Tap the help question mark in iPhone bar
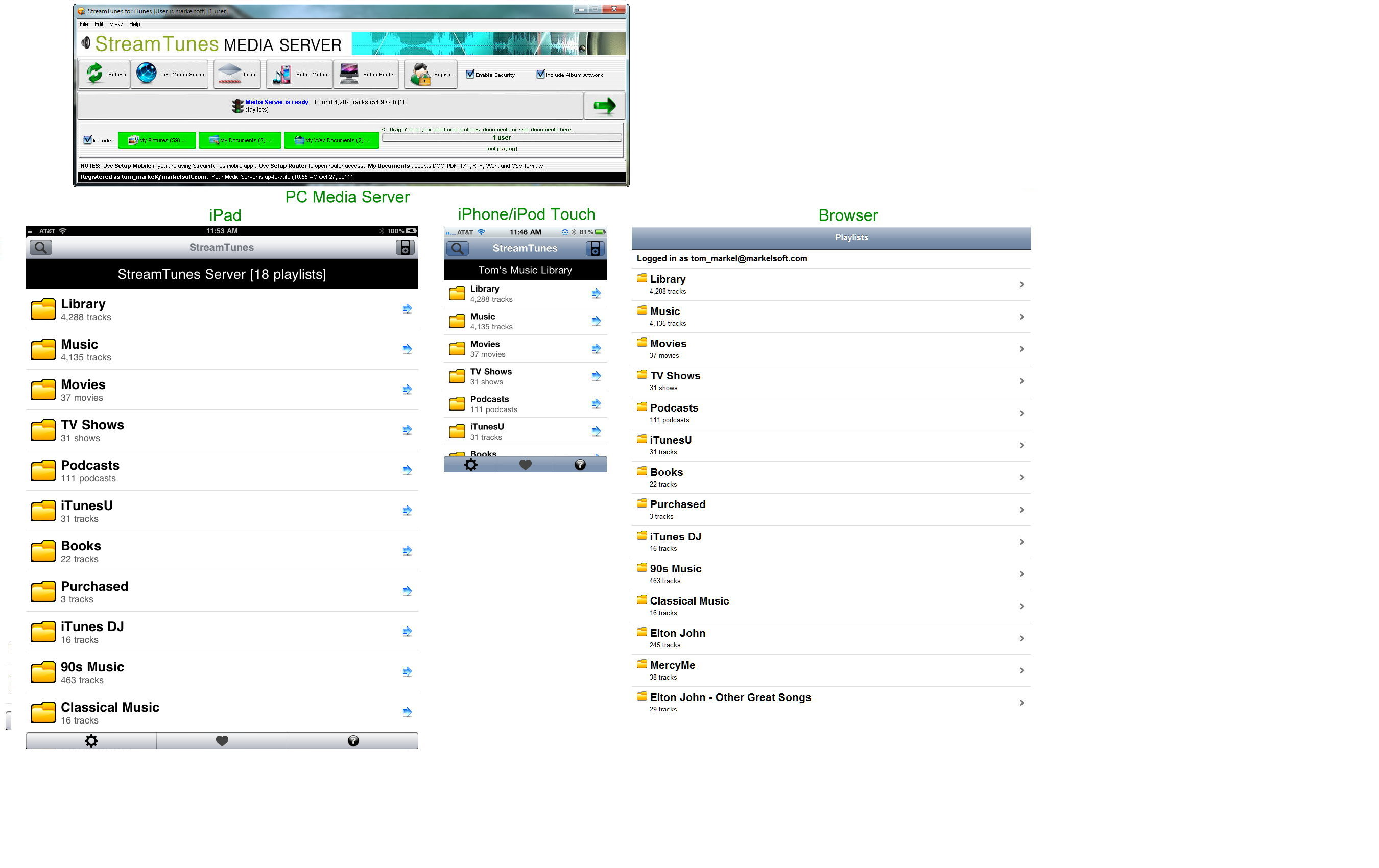 580,464
